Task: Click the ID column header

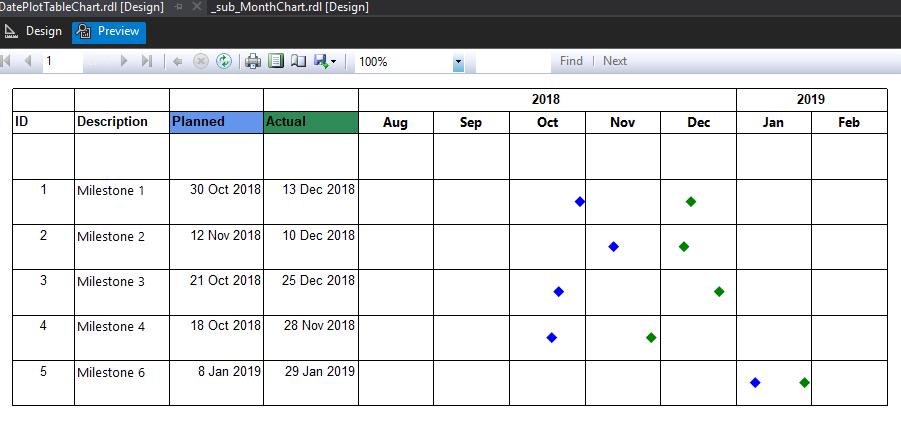Action: (x=43, y=122)
